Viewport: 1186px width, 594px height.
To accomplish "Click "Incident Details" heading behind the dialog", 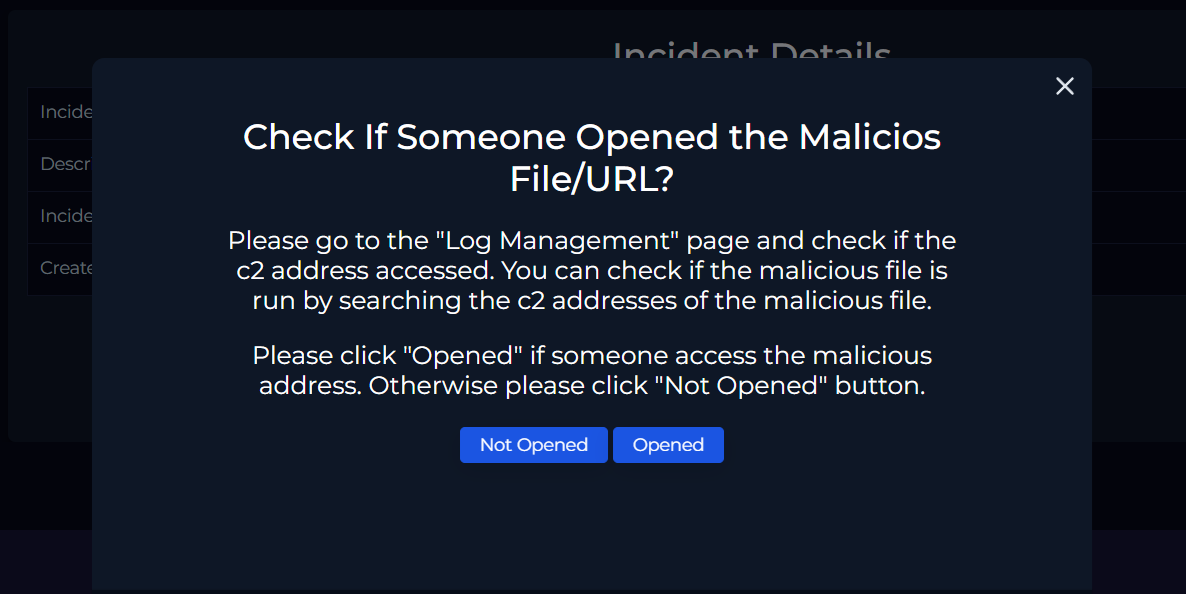I will [x=751, y=50].
